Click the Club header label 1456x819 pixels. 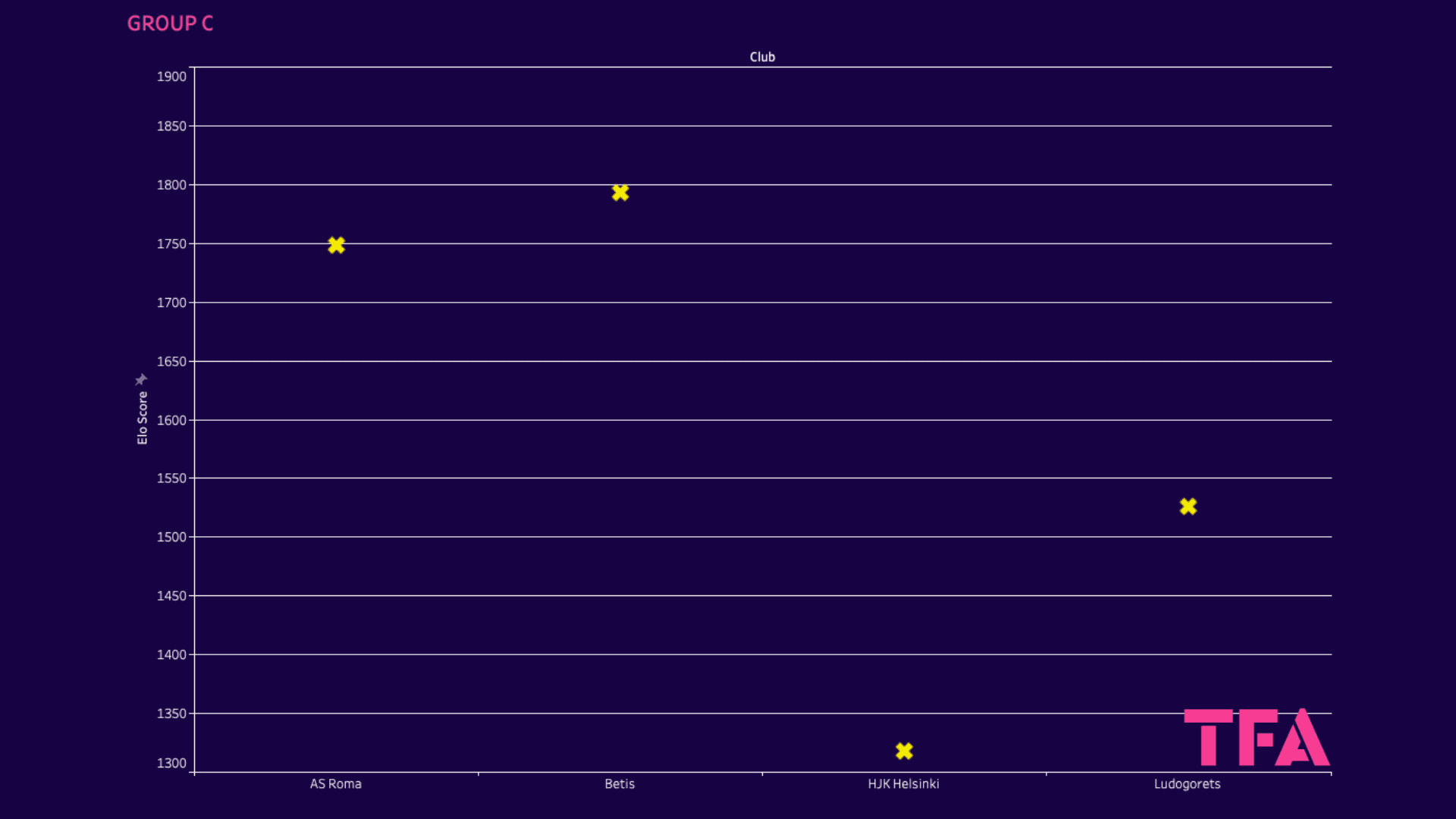pyautogui.click(x=762, y=57)
